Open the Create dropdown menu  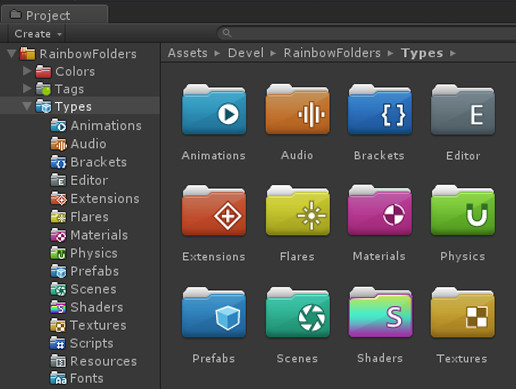[x=37, y=34]
